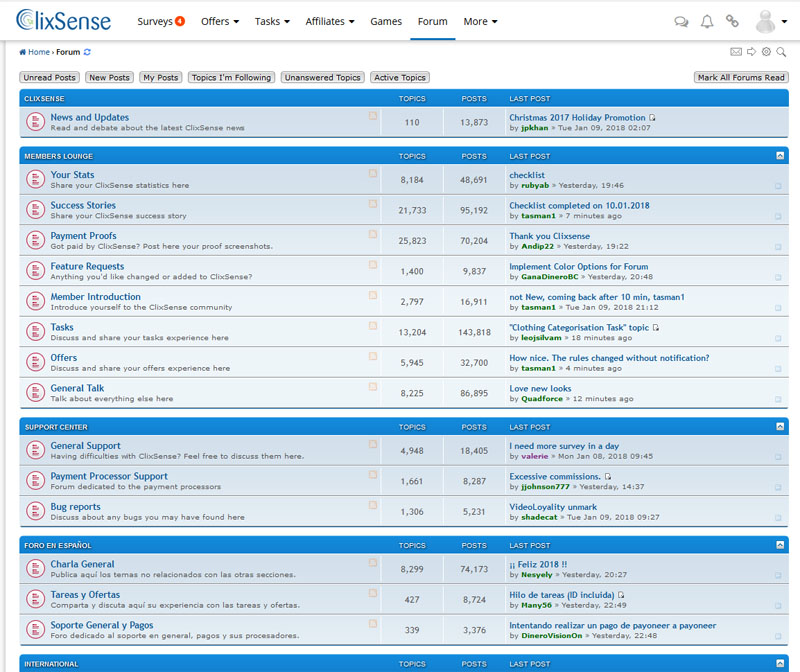Click the News and Updates forum icon

[36, 122]
